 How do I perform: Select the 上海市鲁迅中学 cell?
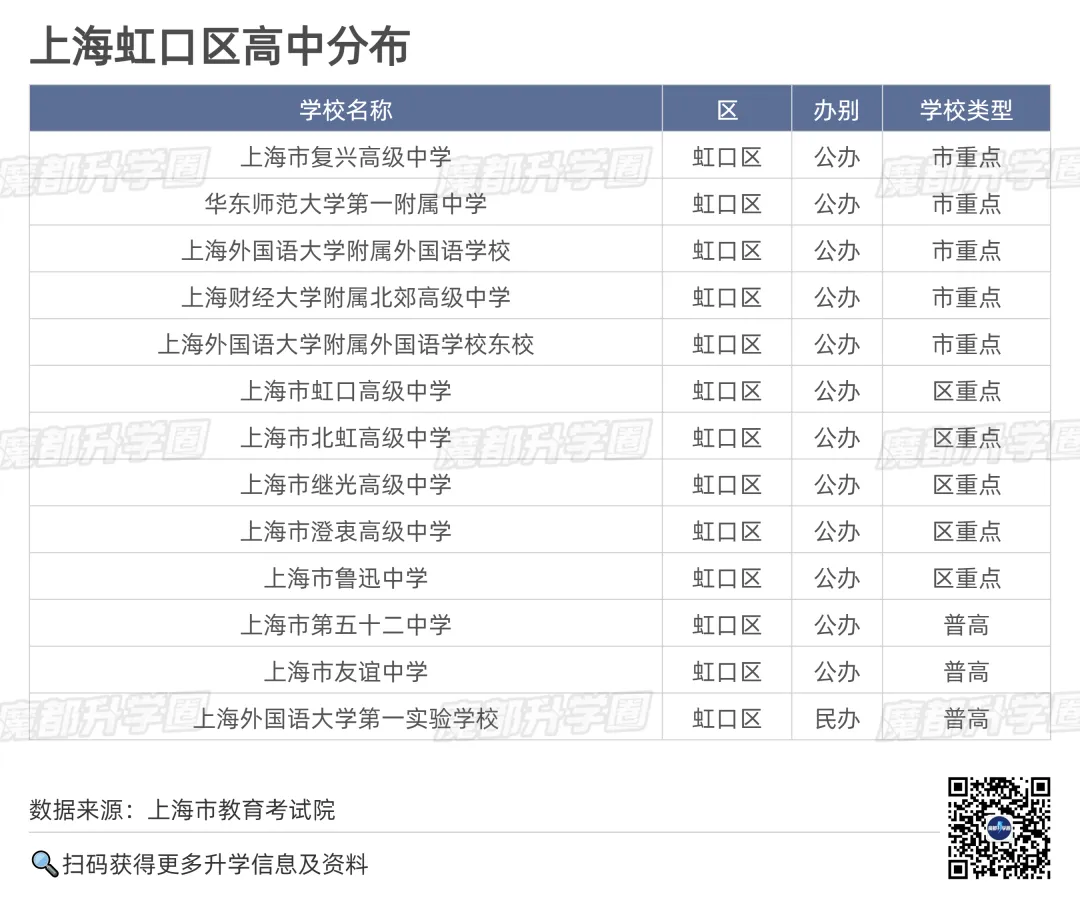click(346, 578)
